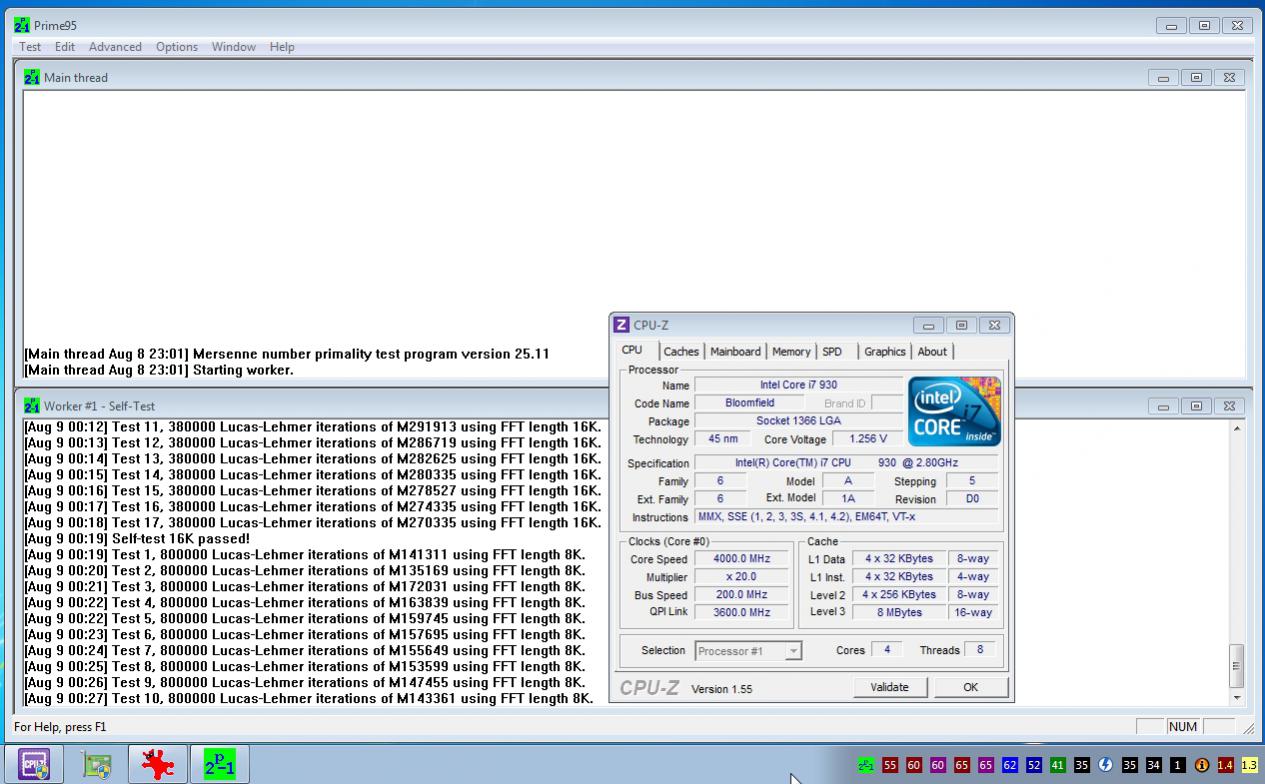Image resolution: width=1265 pixels, height=784 pixels.
Task: Click the purple 60 tray icon
Action: 938,765
